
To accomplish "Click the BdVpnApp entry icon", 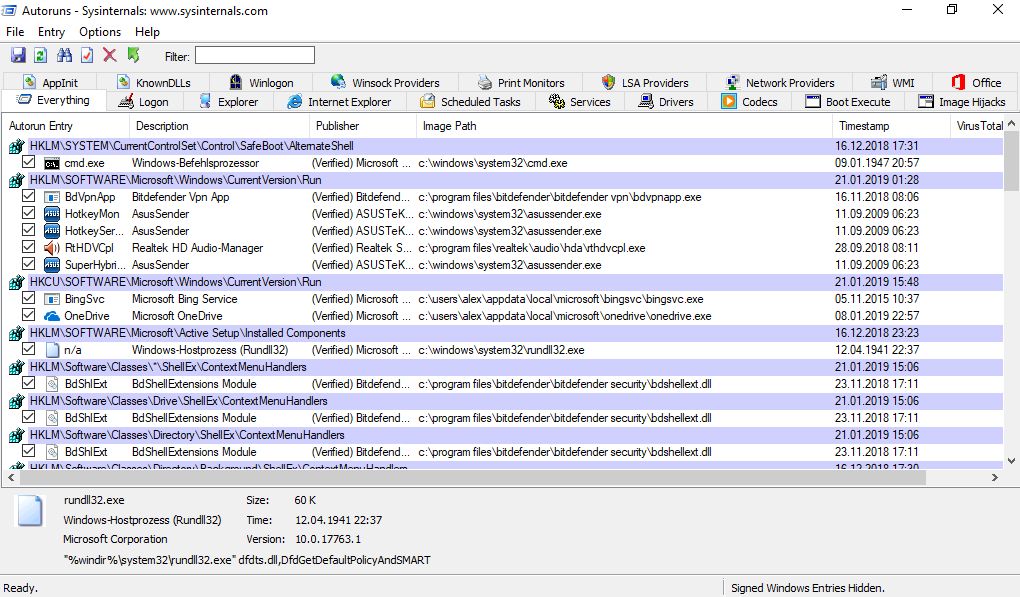I will [x=52, y=197].
